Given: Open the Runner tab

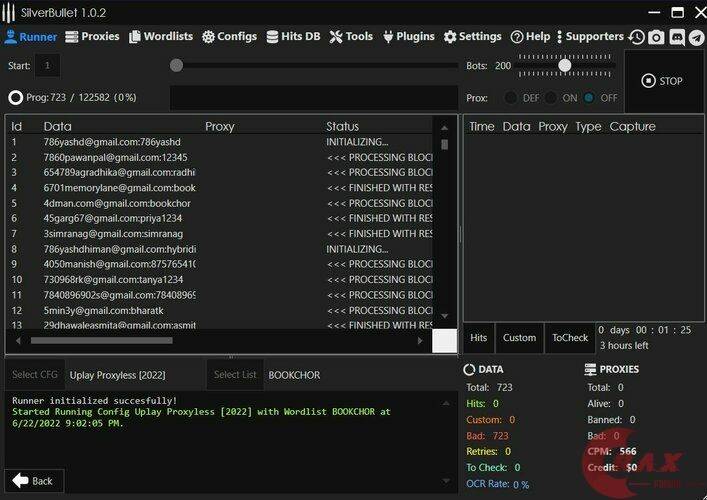Looking at the screenshot, I should click(x=31, y=37).
